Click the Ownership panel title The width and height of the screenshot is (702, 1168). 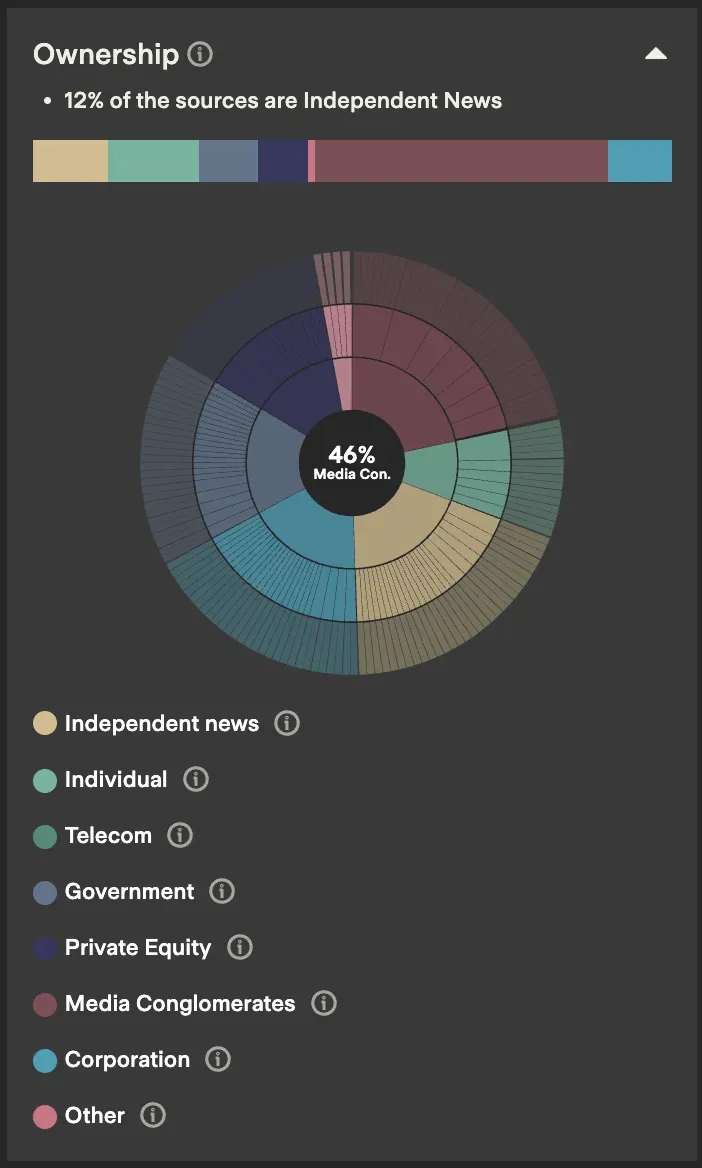(106, 54)
